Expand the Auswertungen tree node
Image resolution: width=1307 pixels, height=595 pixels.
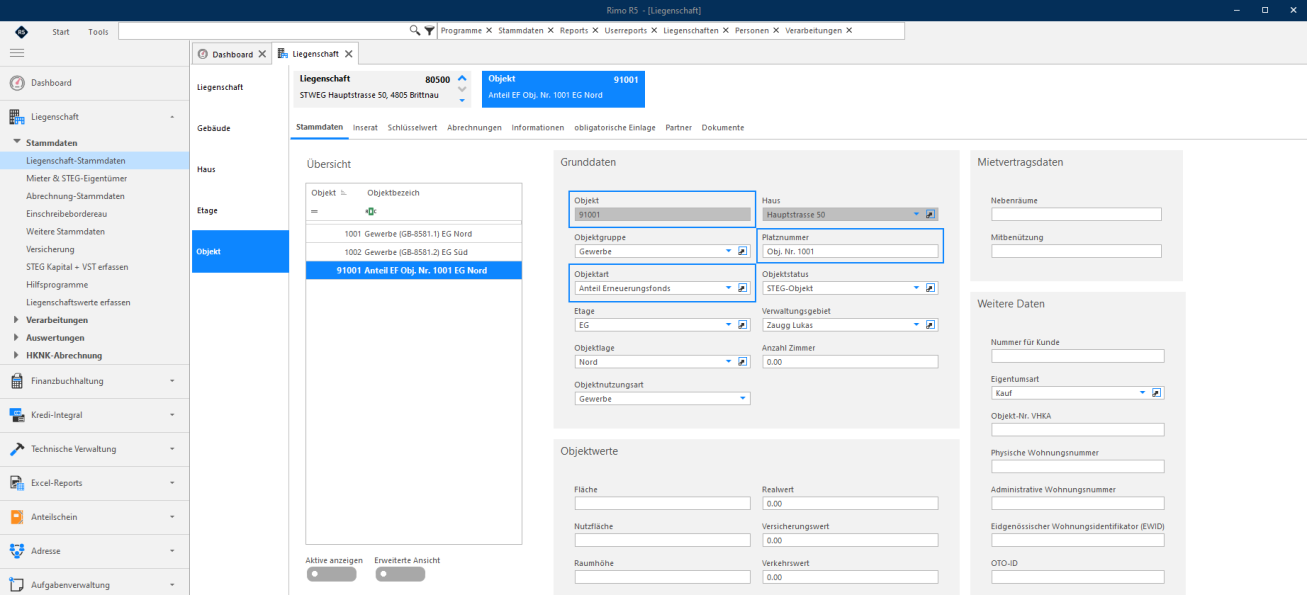point(17,338)
